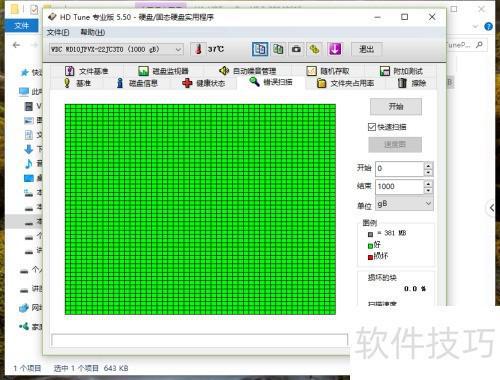Click the copy screenshot icon in toolbar
500x380 pixels.
[278, 49]
